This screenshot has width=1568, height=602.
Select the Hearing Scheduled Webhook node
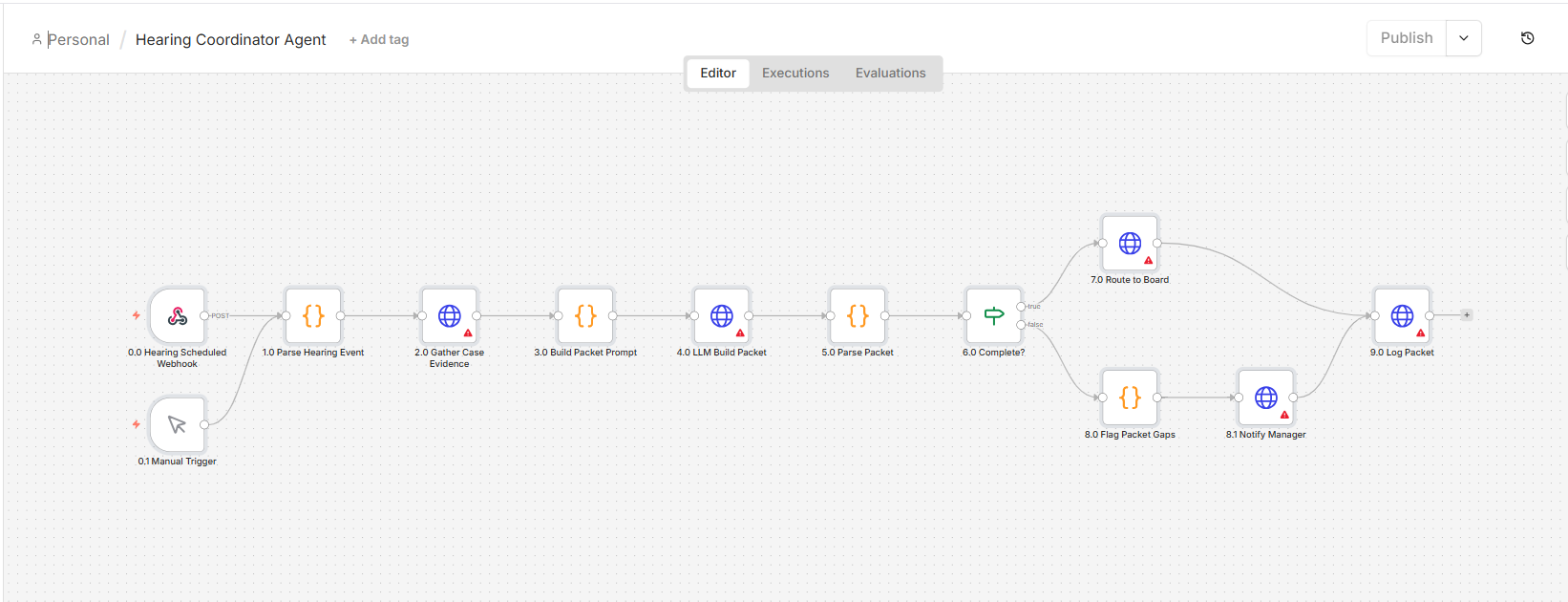[178, 315]
